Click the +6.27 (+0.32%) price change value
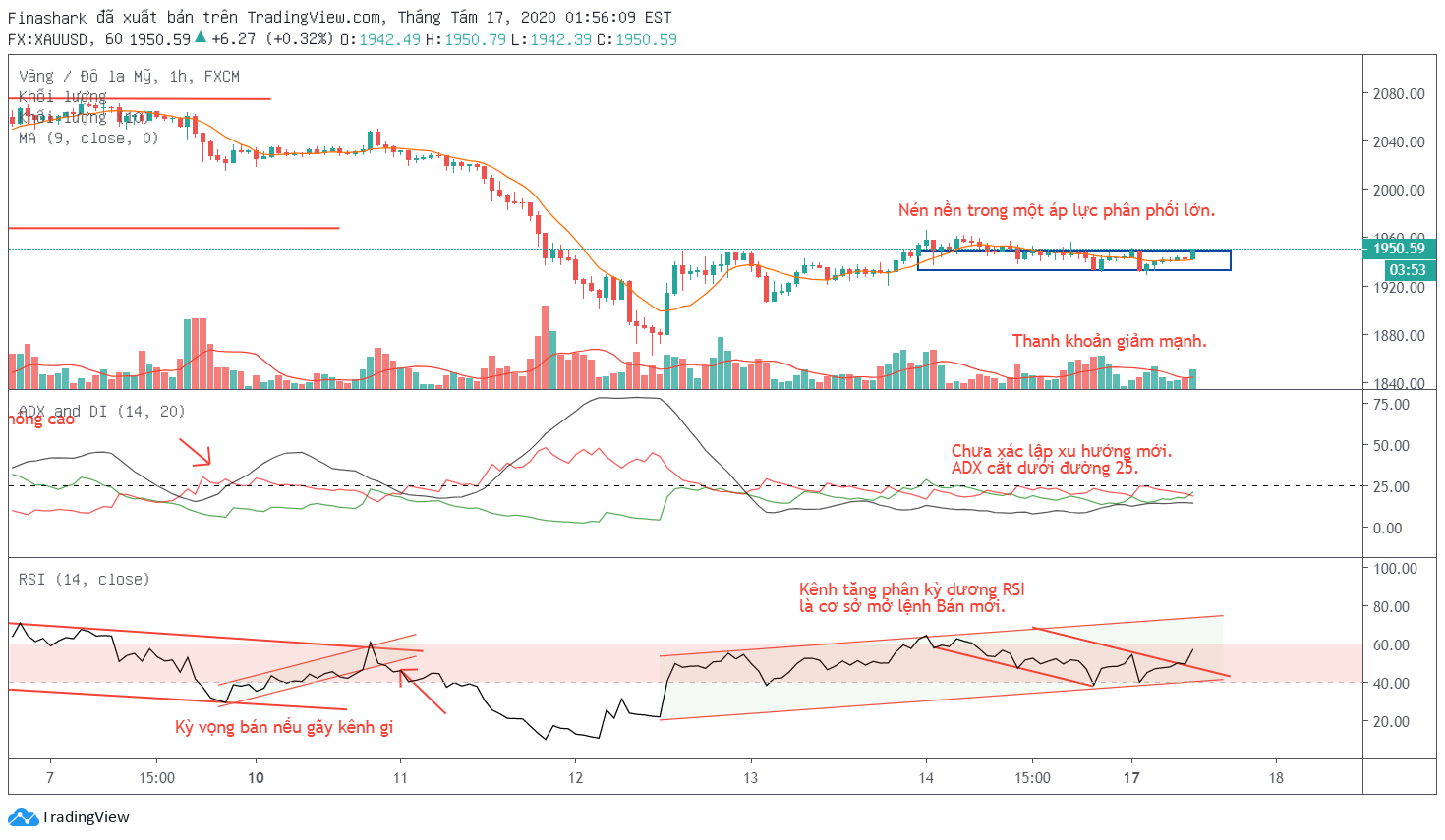The image size is (1445, 840). click(x=272, y=39)
